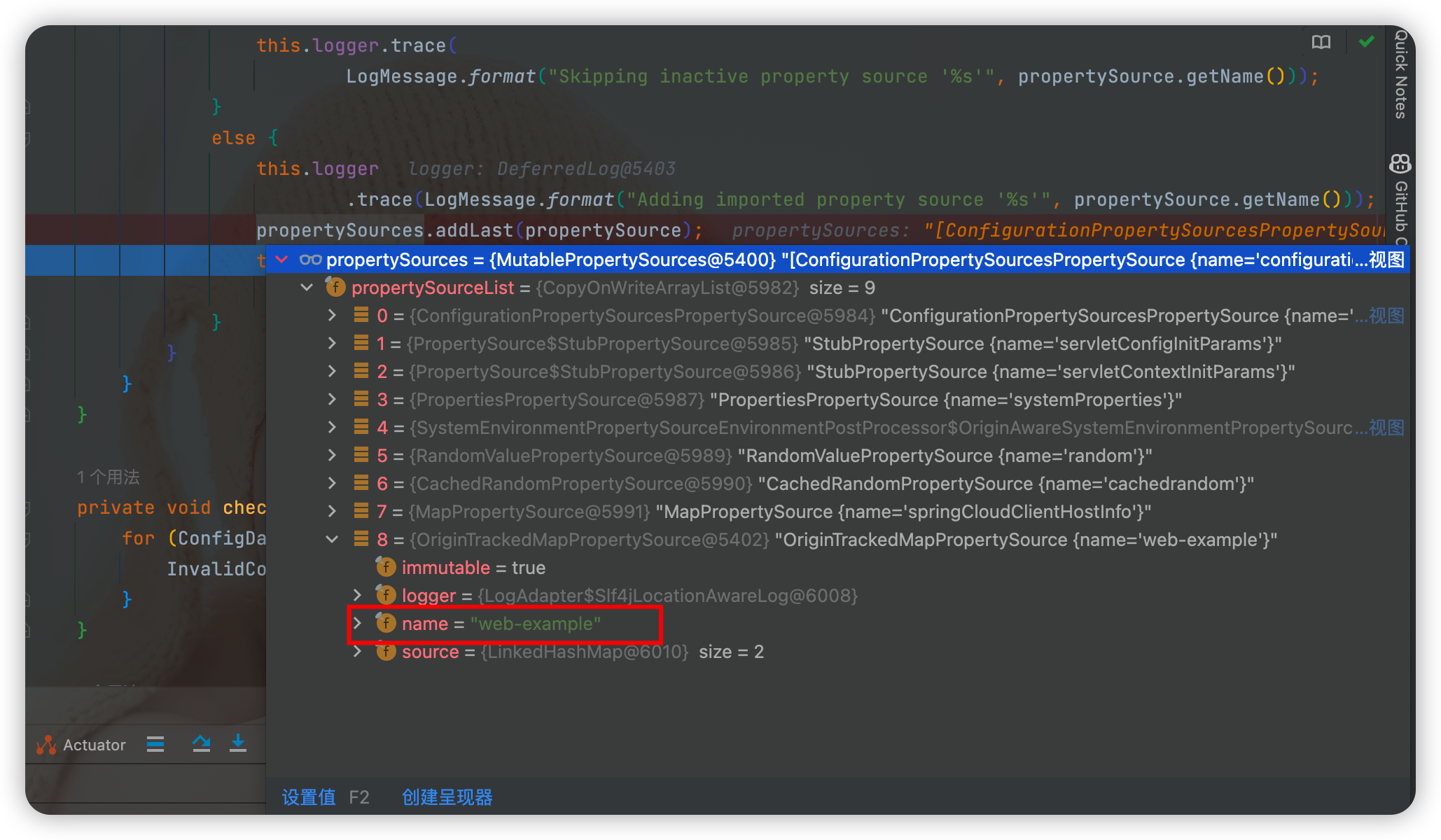Click the GitHub Copilot sidebar icon

click(1400, 164)
